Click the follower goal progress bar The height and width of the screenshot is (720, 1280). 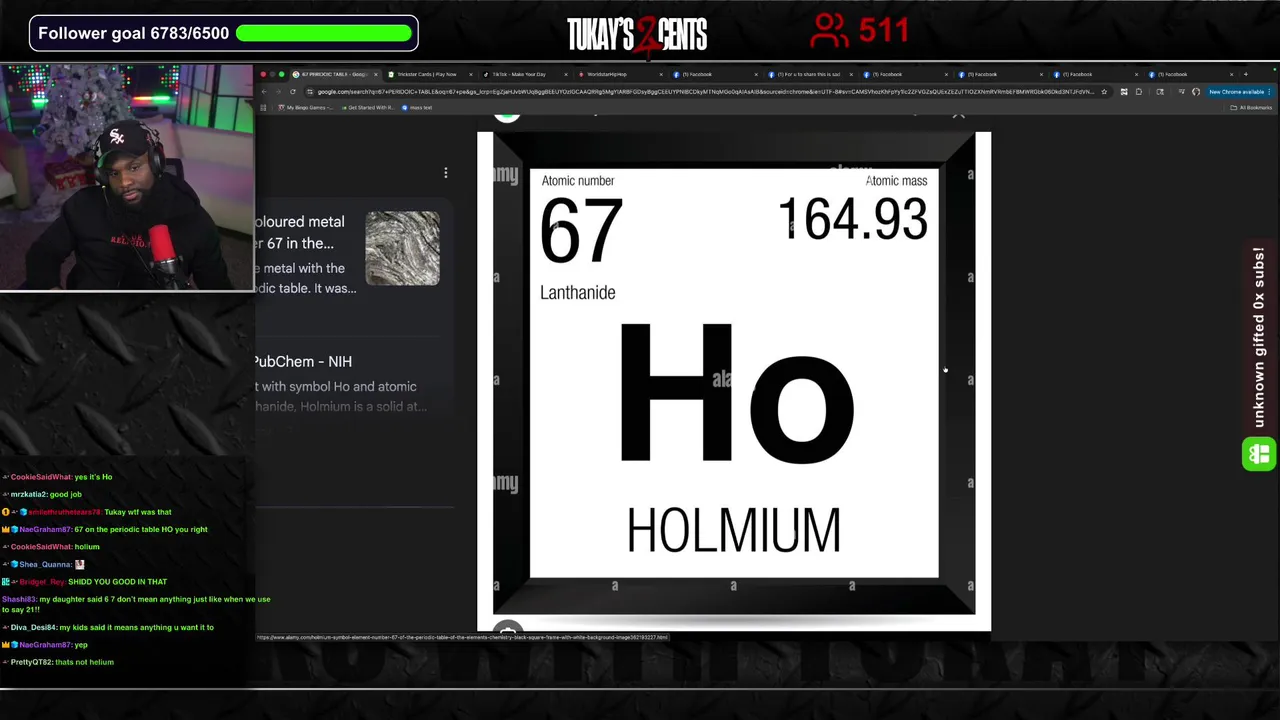(x=324, y=33)
